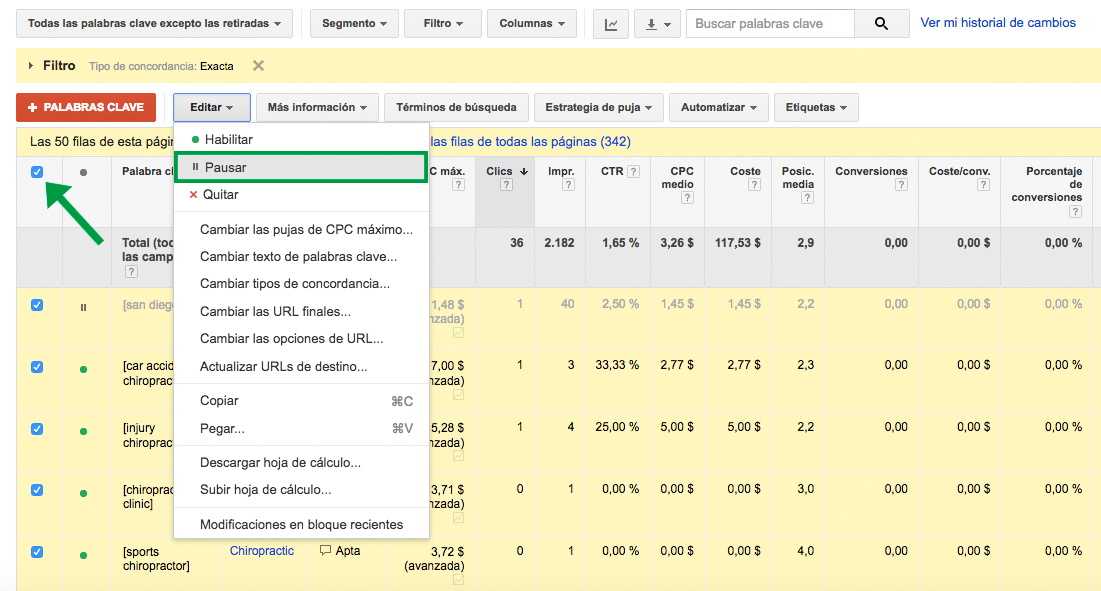Open help icon under Posic. media header
The height and width of the screenshot is (591, 1101).
point(807,198)
